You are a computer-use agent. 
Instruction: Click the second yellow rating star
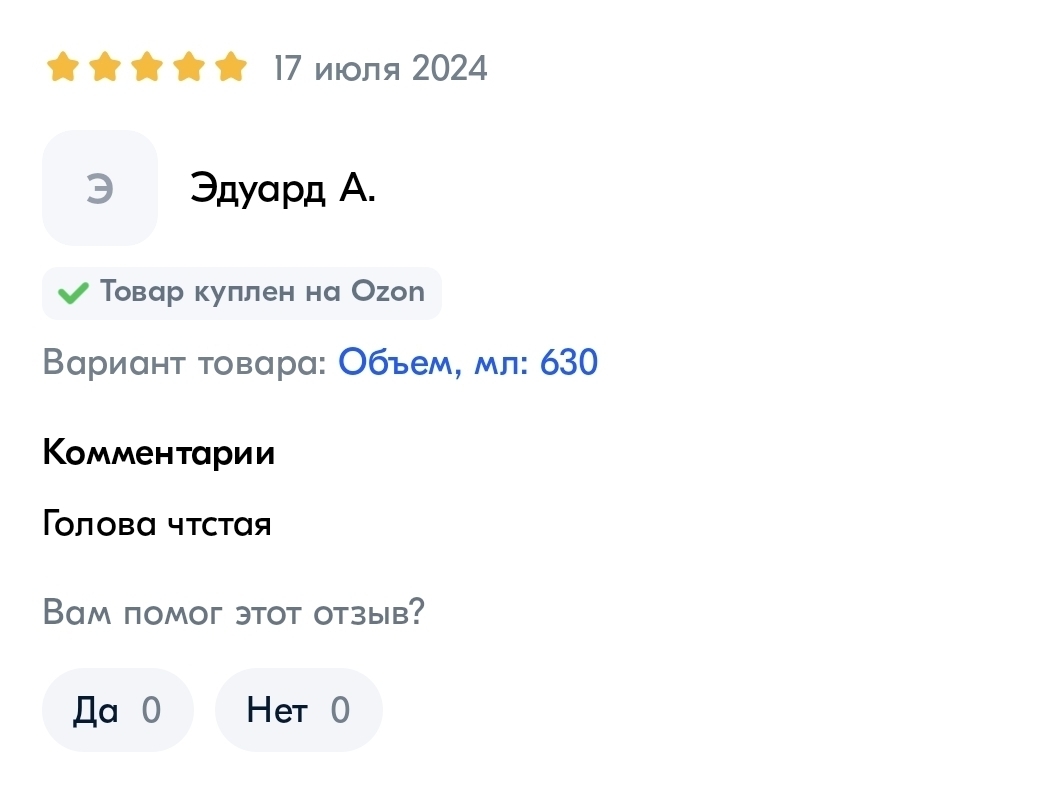coord(104,68)
